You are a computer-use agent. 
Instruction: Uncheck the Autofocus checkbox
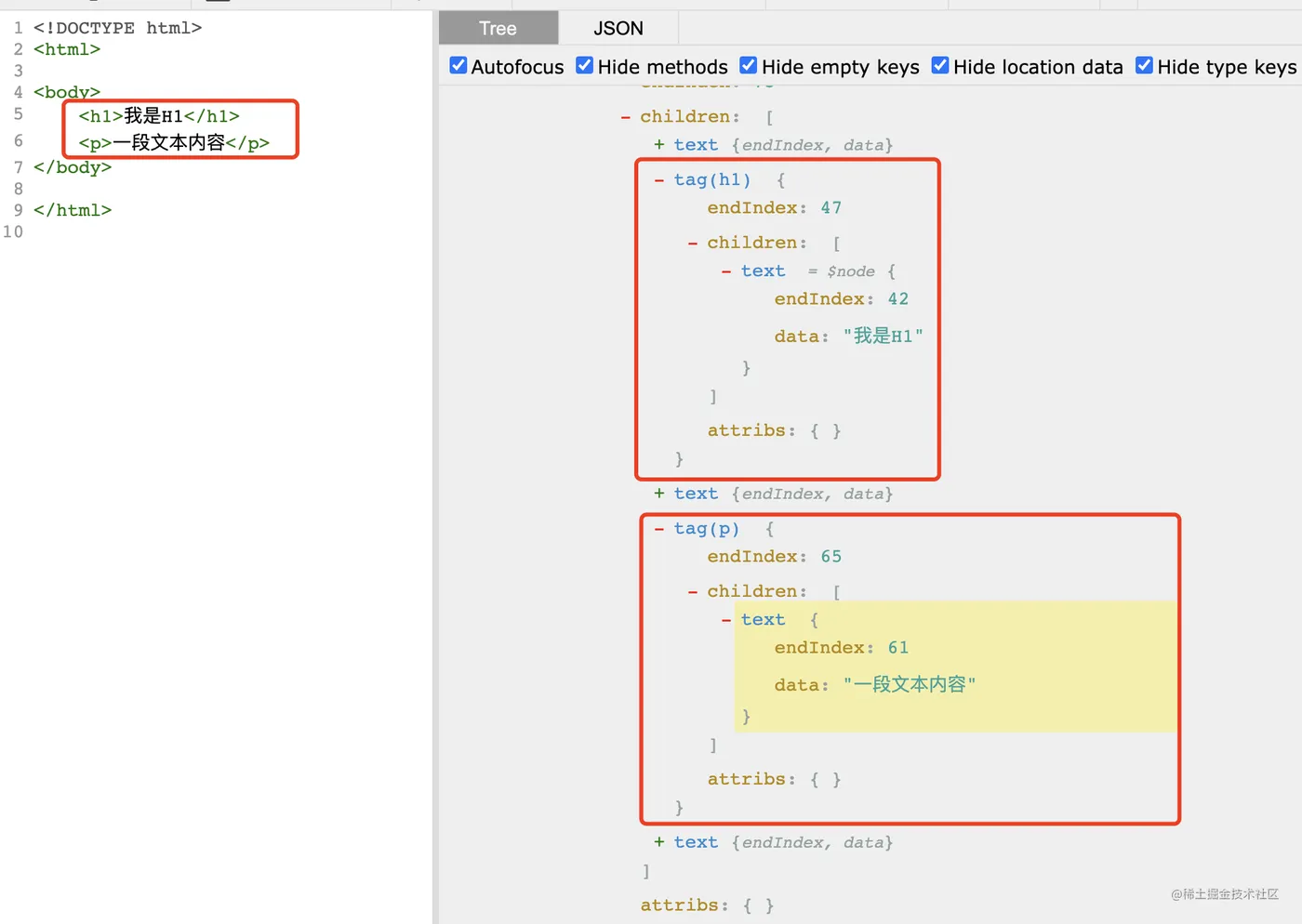click(x=458, y=65)
